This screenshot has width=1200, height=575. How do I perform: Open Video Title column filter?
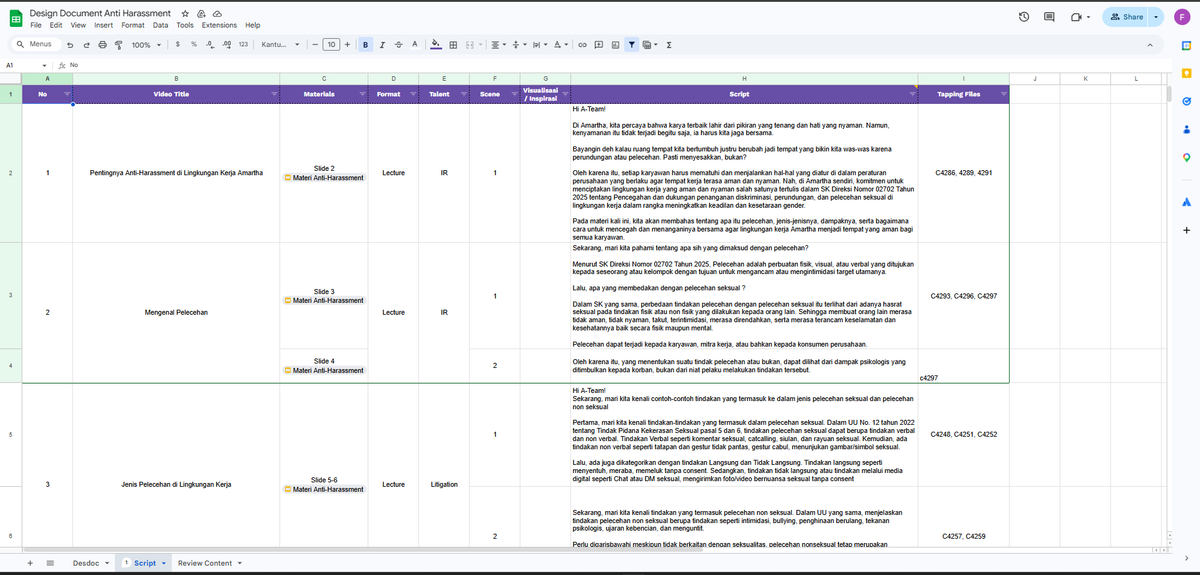(x=274, y=94)
